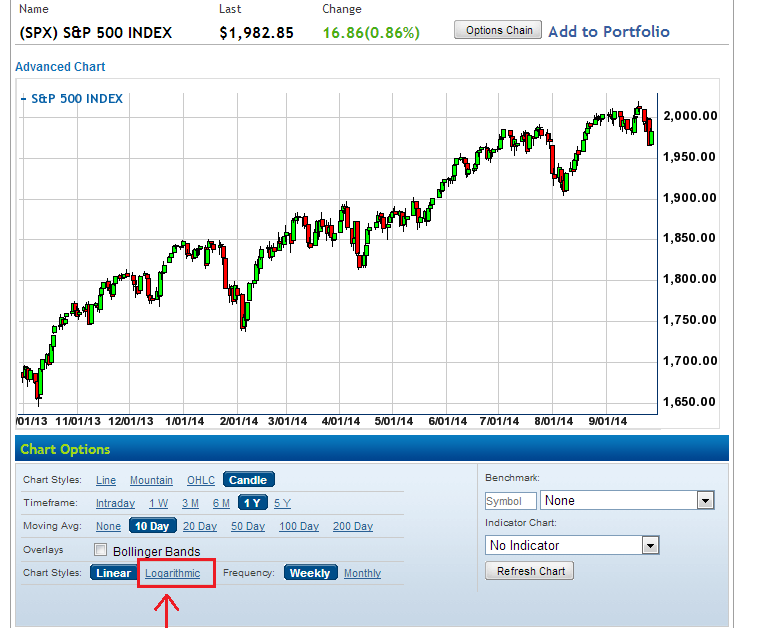Click the Chart Options panel header
The height and width of the screenshot is (628, 757).
(x=372, y=449)
